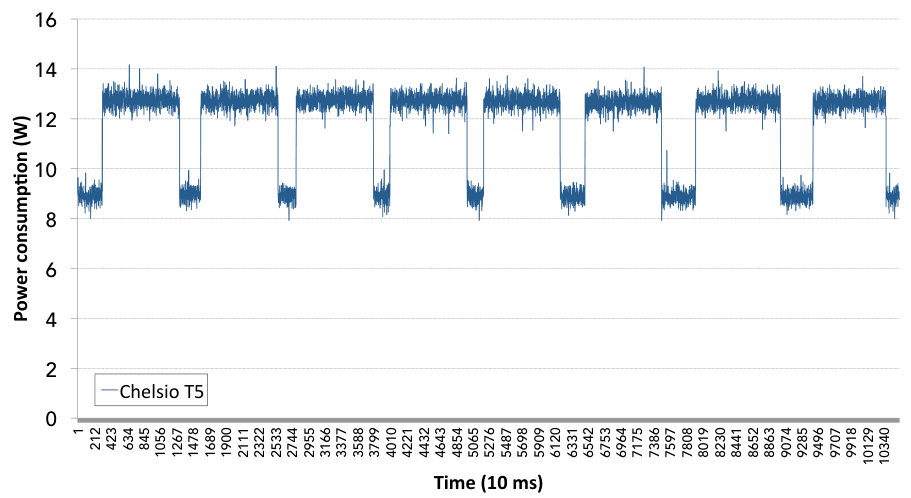Click x-axis tick label 3166

coord(326,442)
